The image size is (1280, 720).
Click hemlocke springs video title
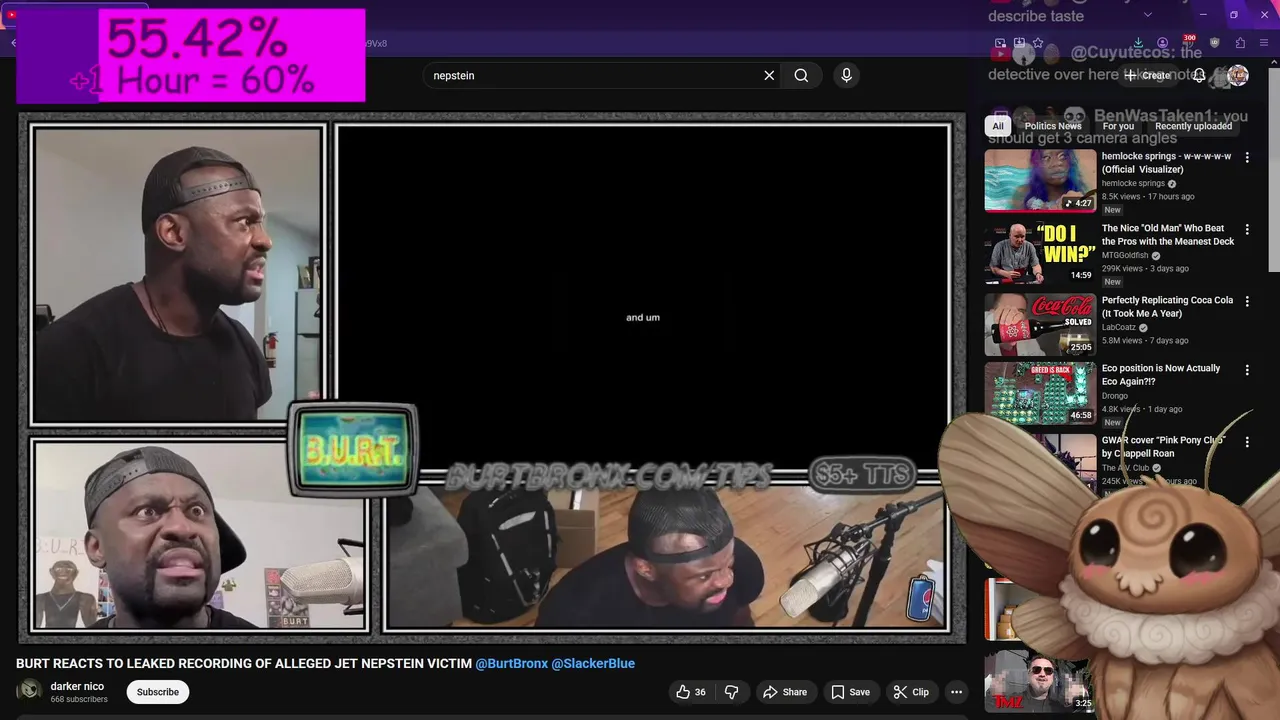click(1166, 163)
